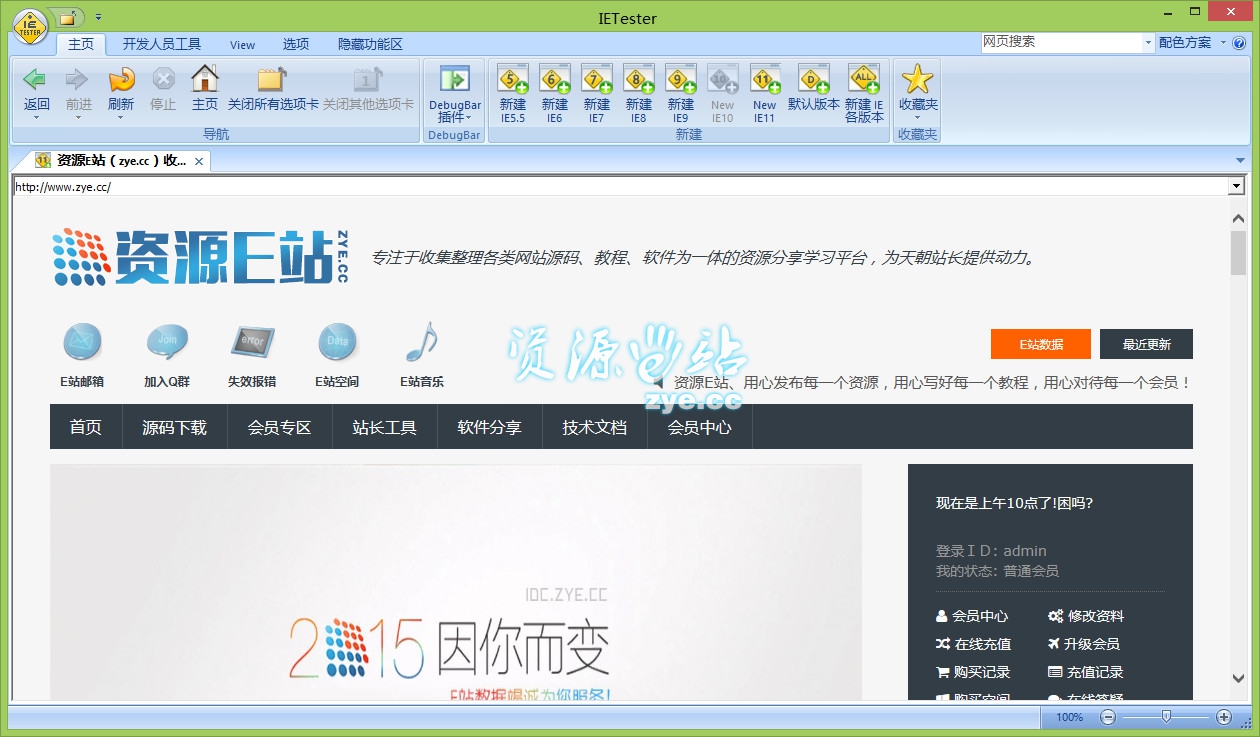Open 软件分享 in the site menu
This screenshot has height=737, width=1260.
tap(489, 427)
